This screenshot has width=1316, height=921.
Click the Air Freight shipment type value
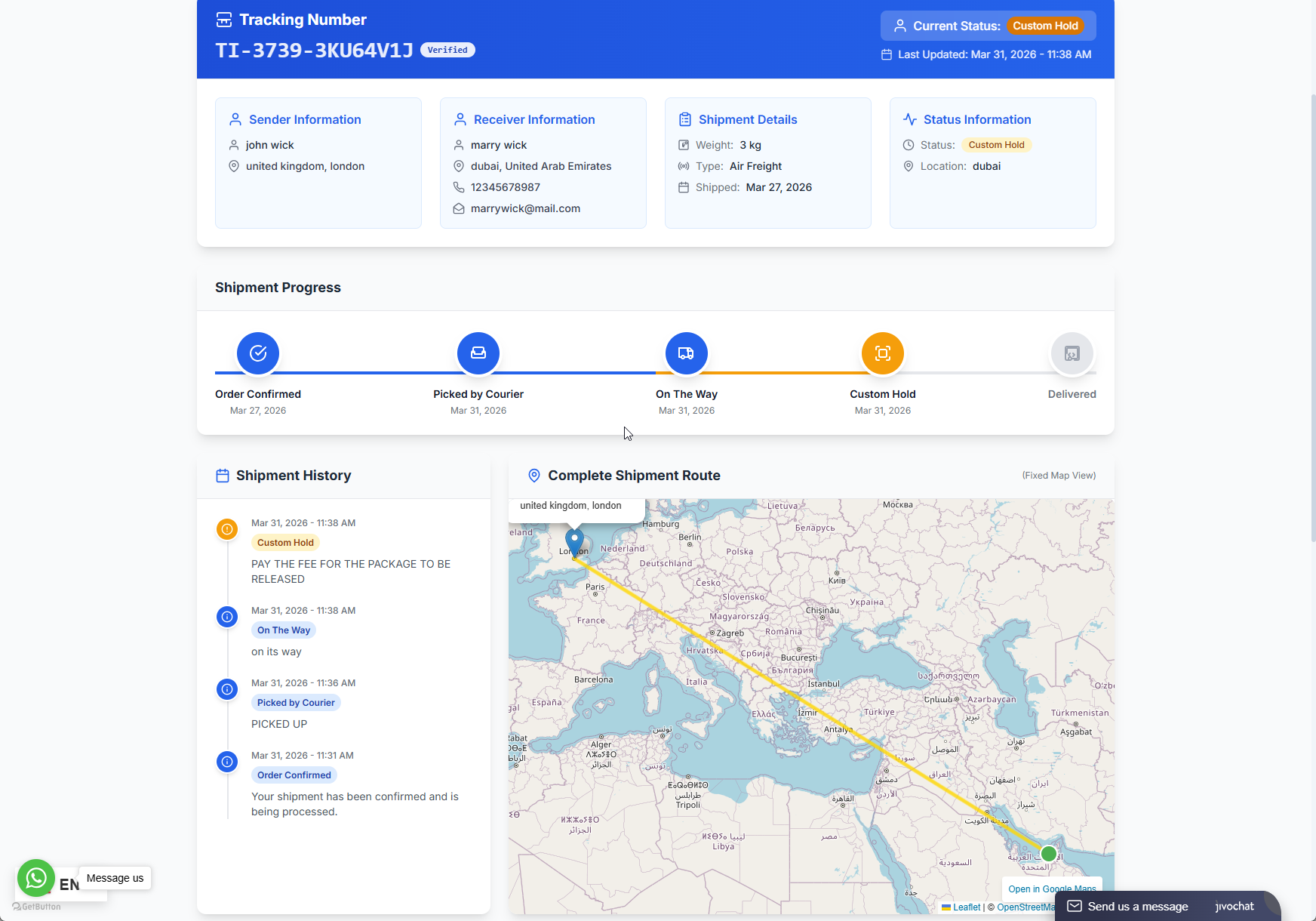pos(755,166)
